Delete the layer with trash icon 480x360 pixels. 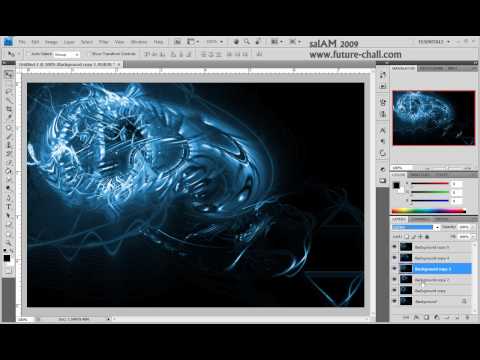467,318
